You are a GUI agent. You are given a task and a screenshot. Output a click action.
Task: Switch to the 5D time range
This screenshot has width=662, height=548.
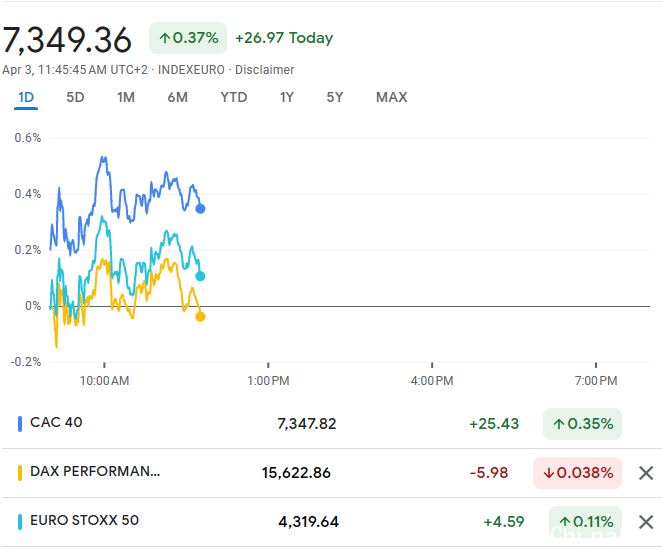pos(75,98)
